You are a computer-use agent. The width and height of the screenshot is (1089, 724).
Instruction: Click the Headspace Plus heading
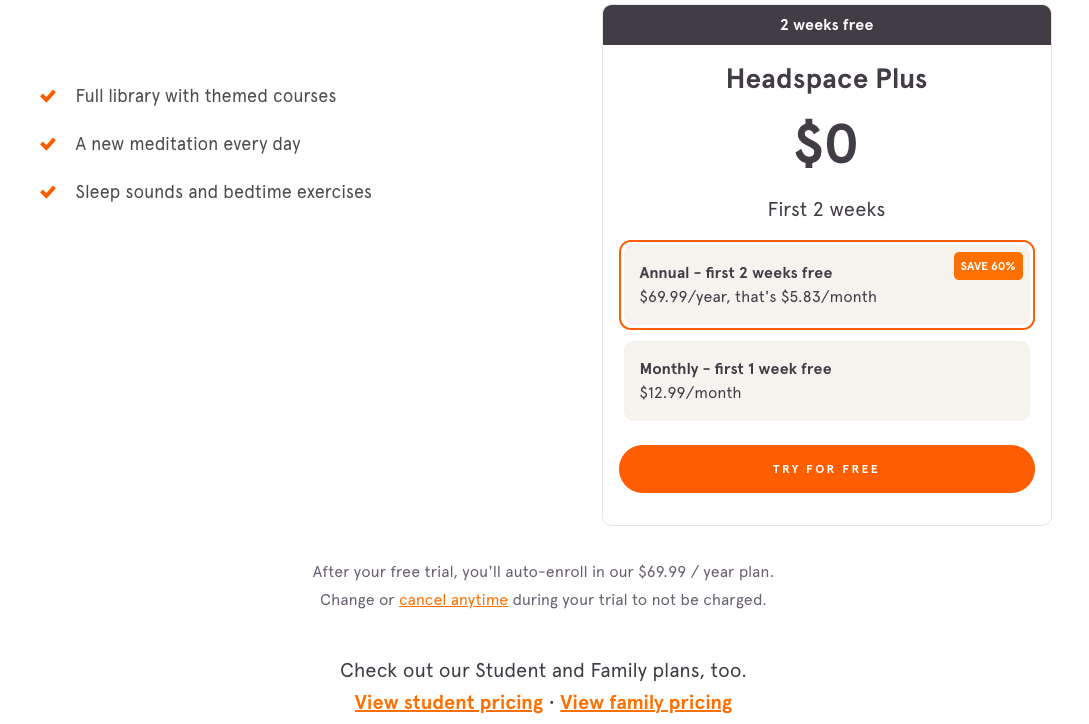coord(826,79)
